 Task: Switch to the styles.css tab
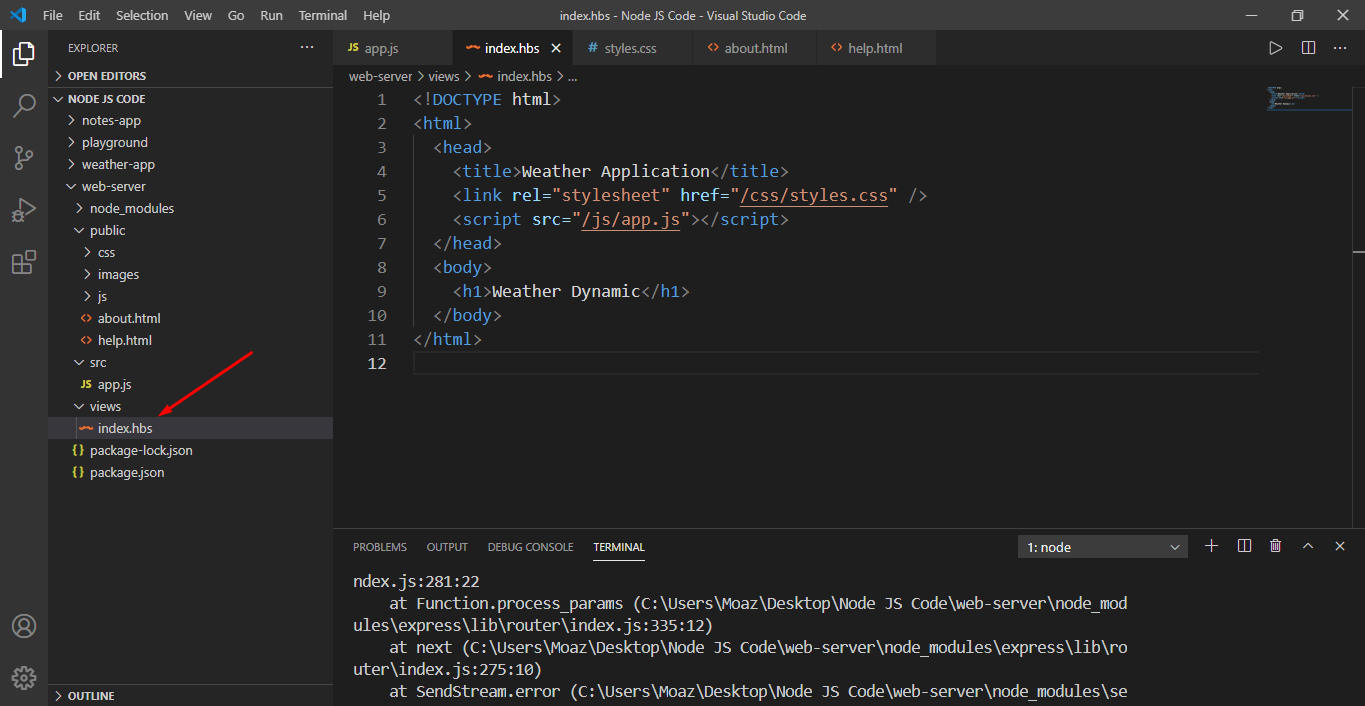(x=631, y=47)
